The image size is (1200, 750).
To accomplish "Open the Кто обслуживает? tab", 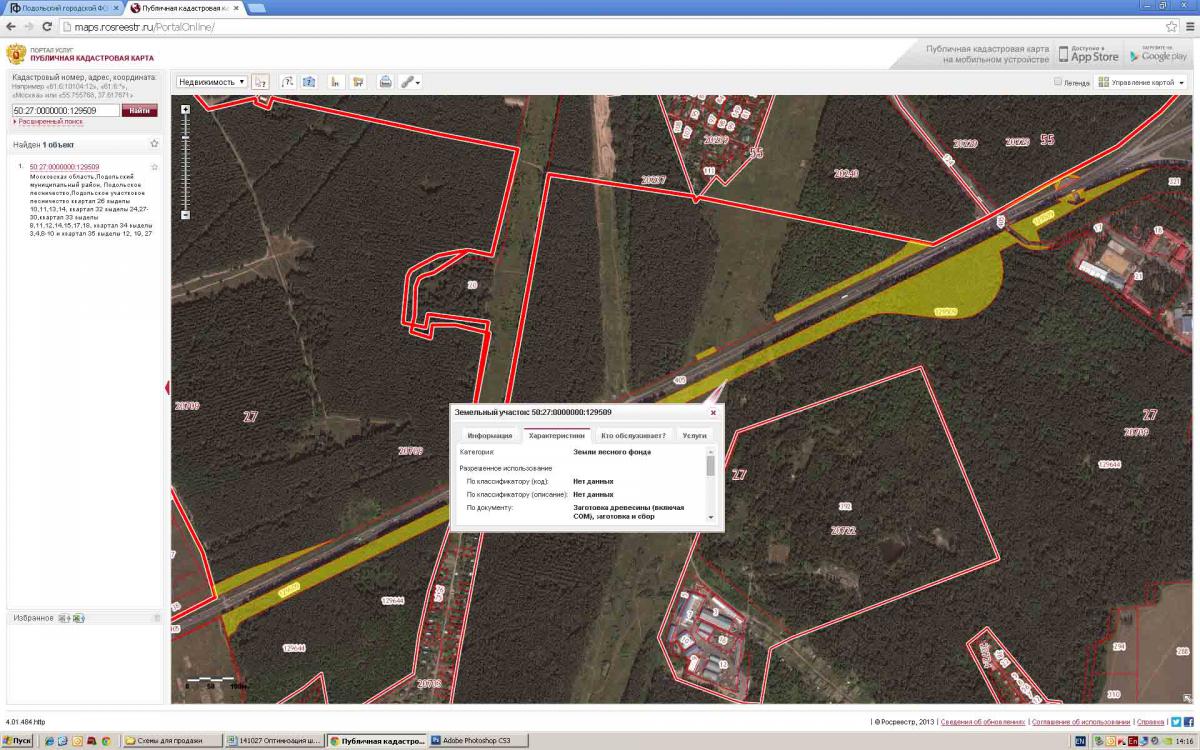I will pyautogui.click(x=633, y=436).
